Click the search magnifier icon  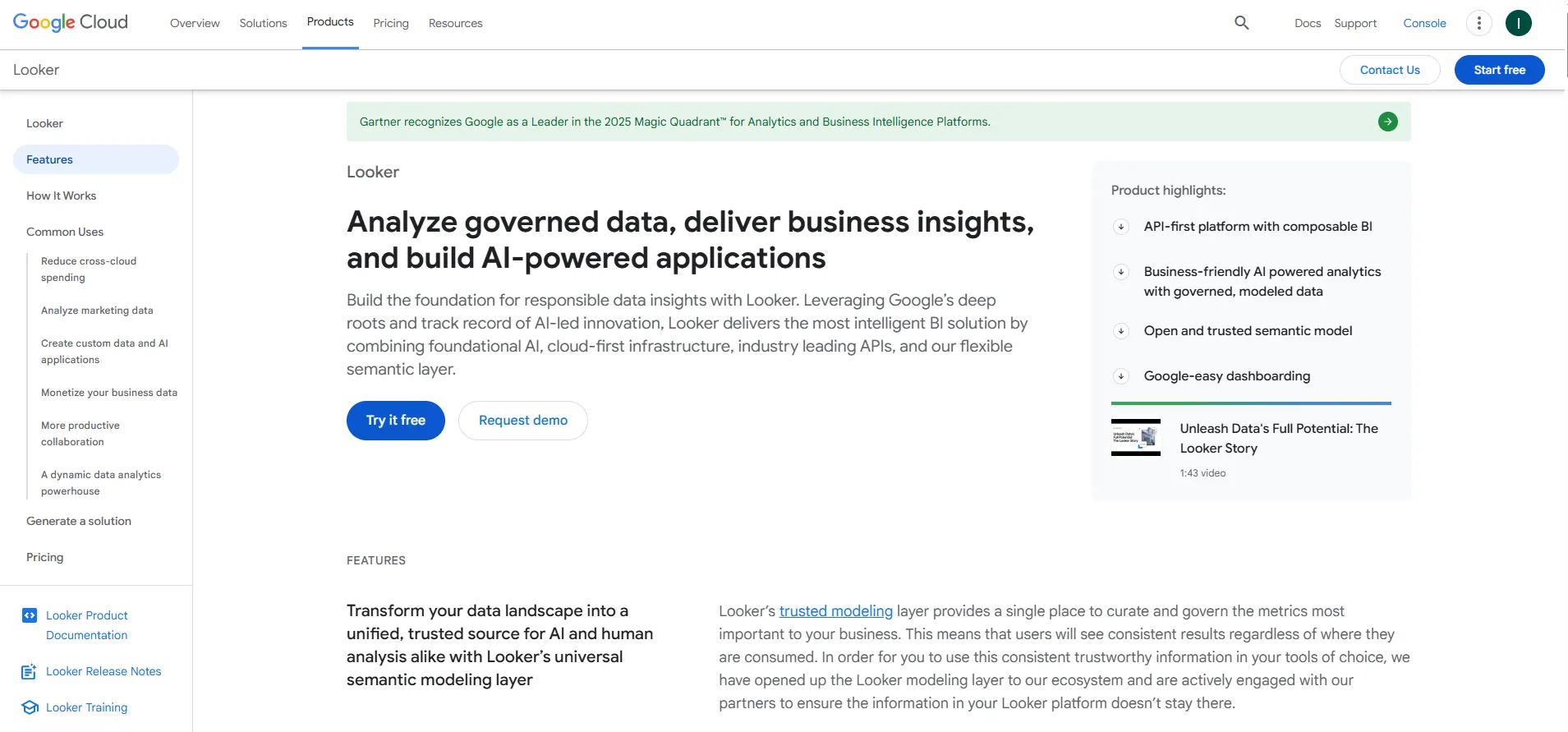1241,23
